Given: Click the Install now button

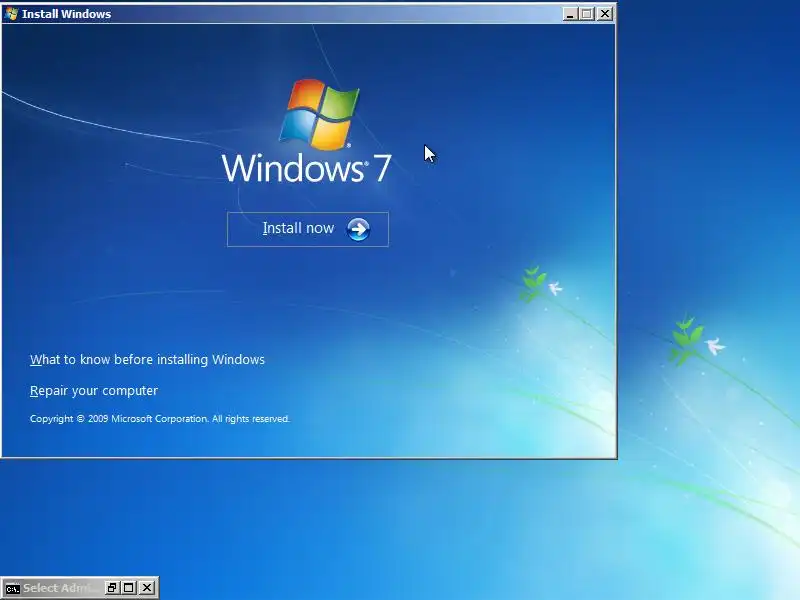Looking at the screenshot, I should [308, 229].
